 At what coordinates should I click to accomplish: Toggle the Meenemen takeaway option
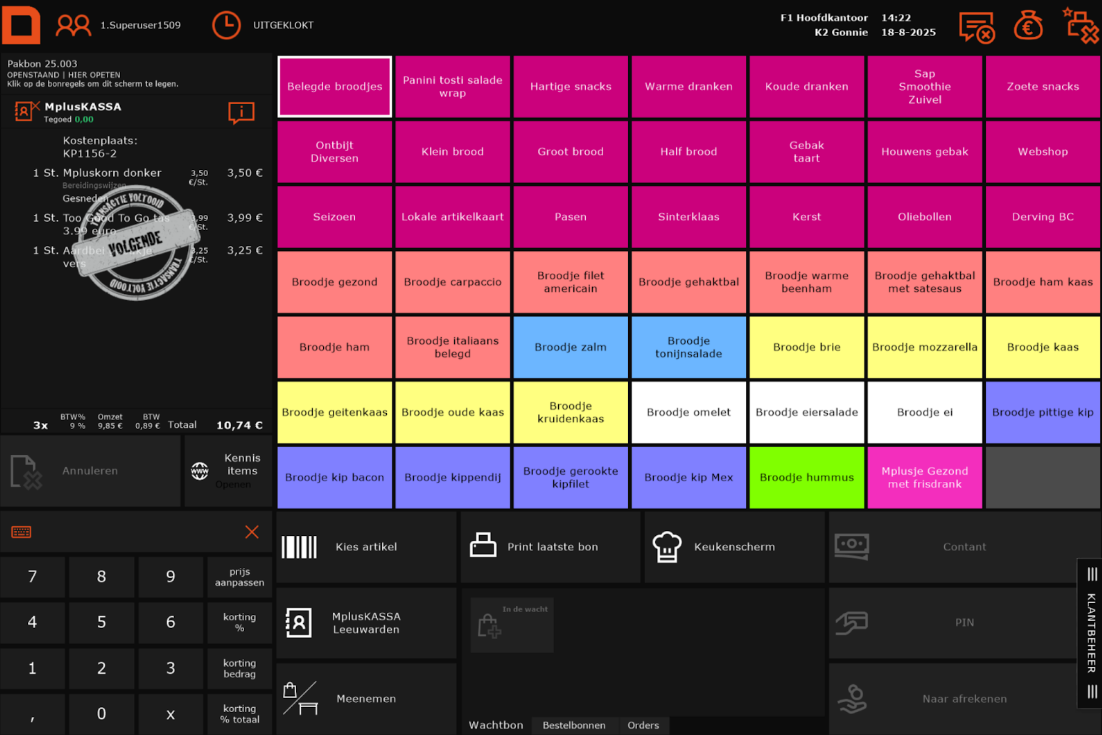366,698
